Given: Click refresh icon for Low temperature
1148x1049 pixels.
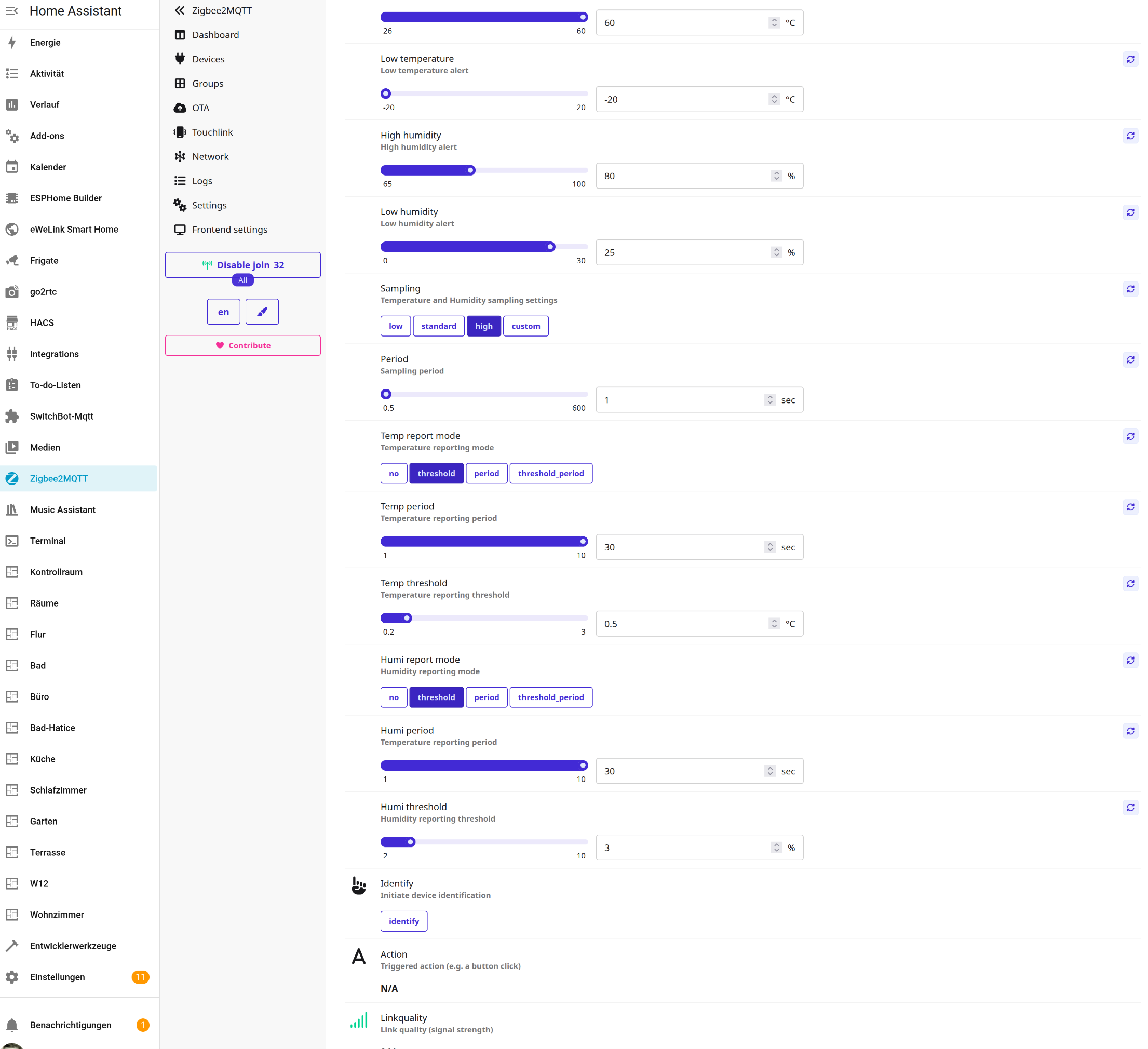Looking at the screenshot, I should 1130,59.
